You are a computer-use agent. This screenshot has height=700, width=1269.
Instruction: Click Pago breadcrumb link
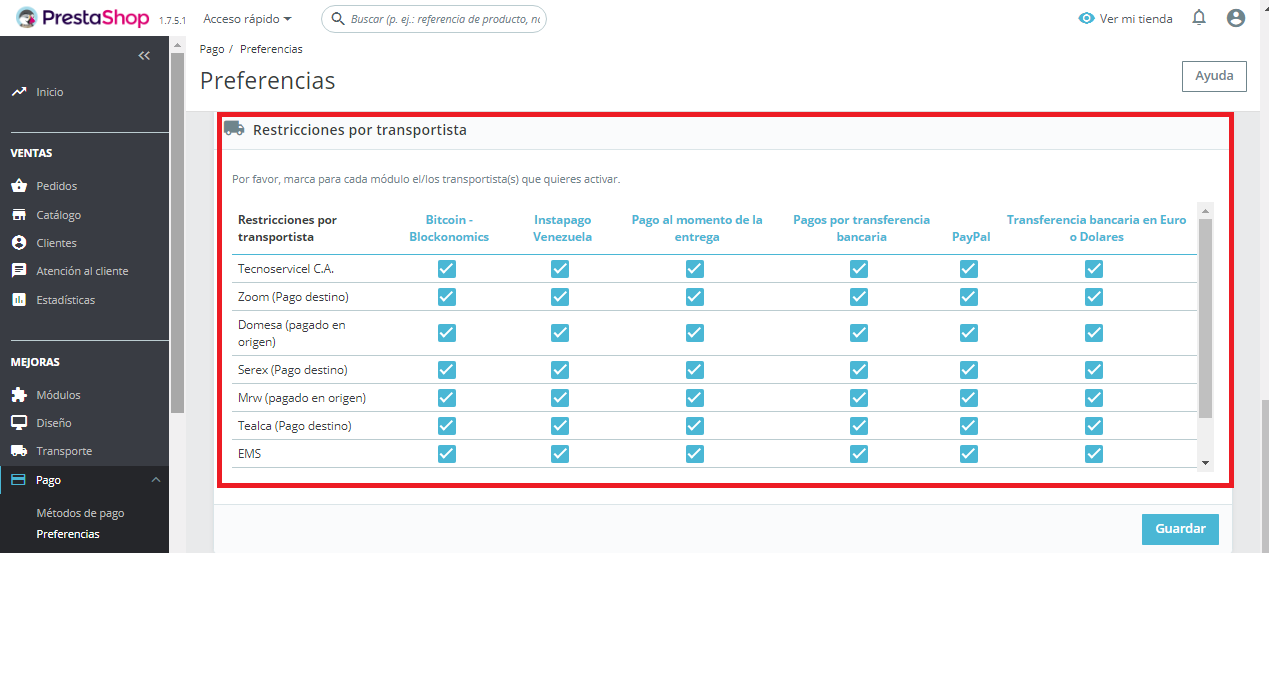[x=212, y=49]
